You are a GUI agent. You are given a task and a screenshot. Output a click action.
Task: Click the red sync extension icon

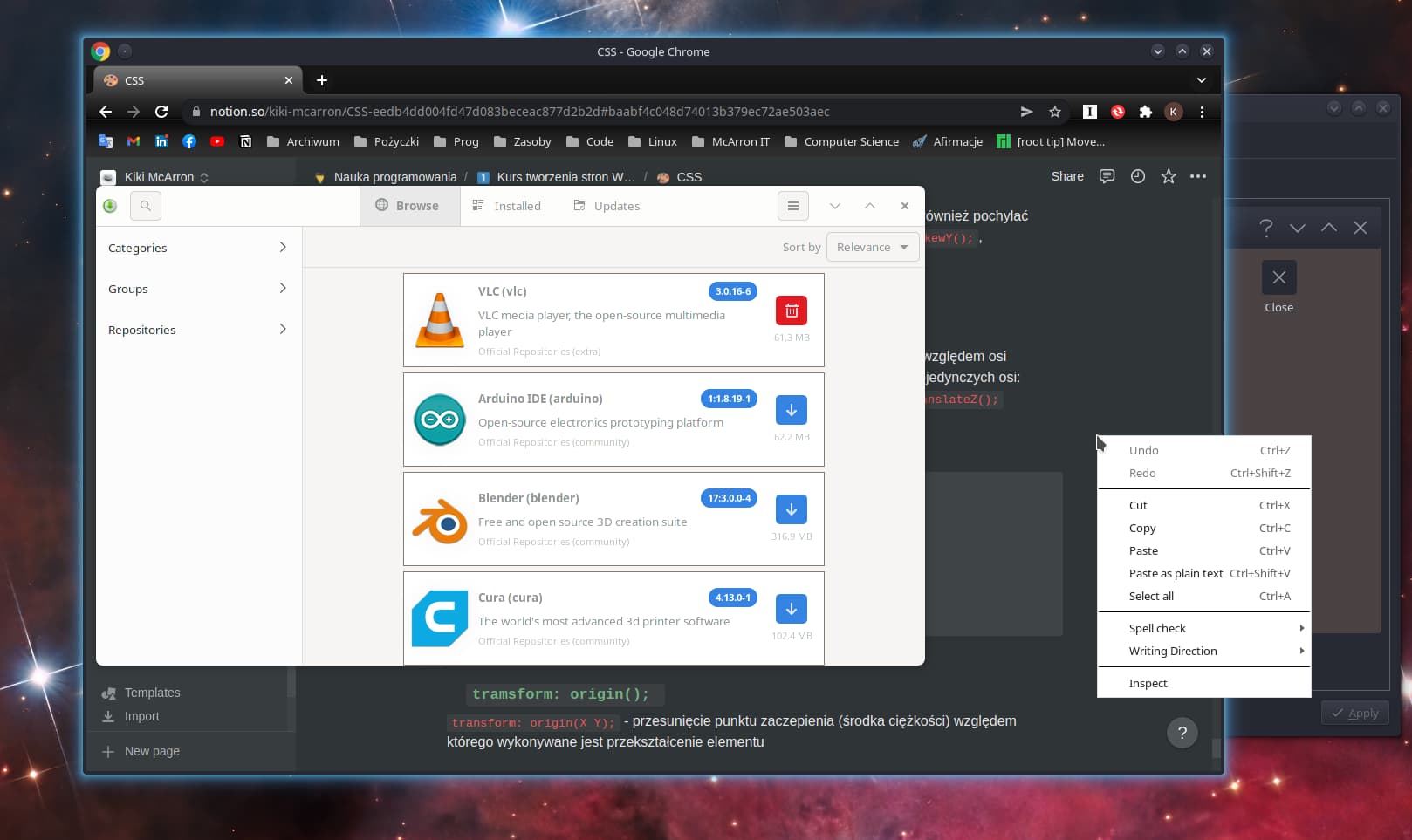pos(1118,112)
